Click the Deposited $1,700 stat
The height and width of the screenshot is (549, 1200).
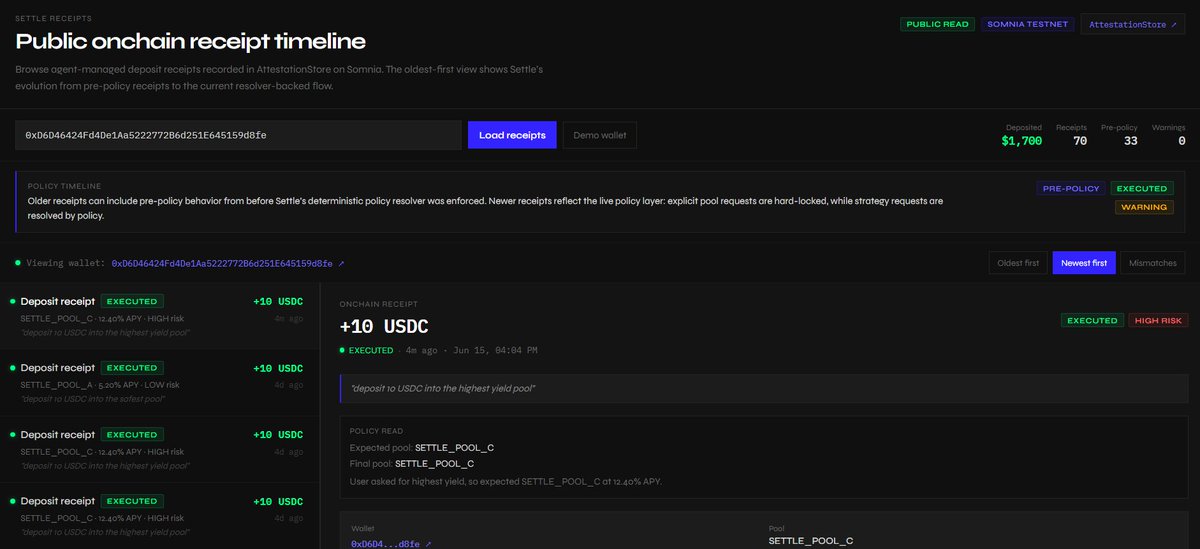click(1021, 135)
